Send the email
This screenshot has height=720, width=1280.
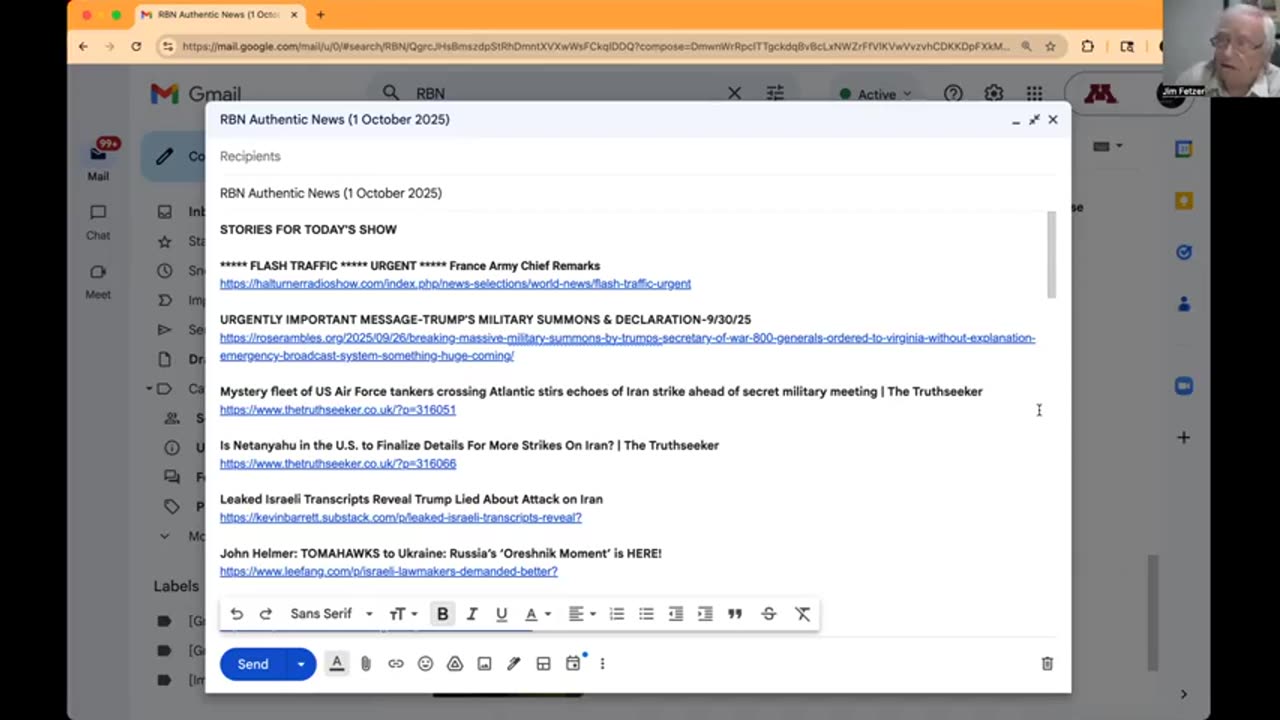pos(253,664)
